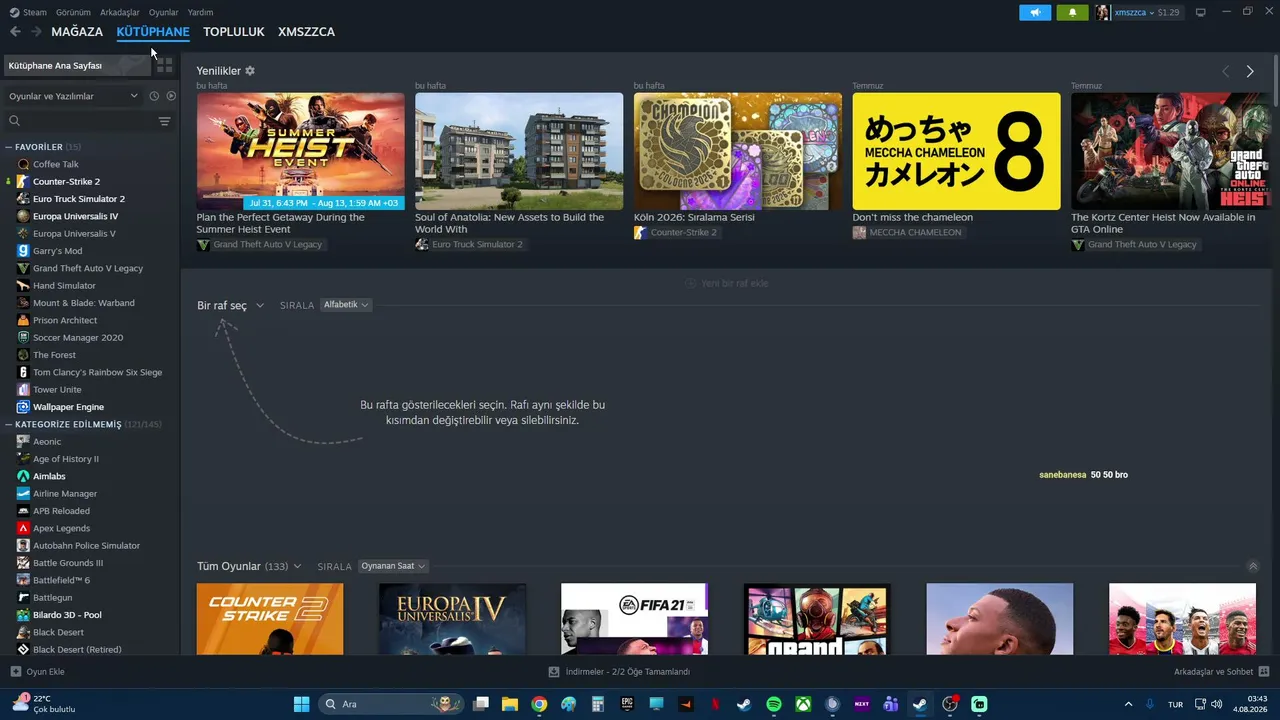Screen dimensions: 1280x720
Task: Open Arkadaşlar ve Sohbet
Action: [1222, 672]
